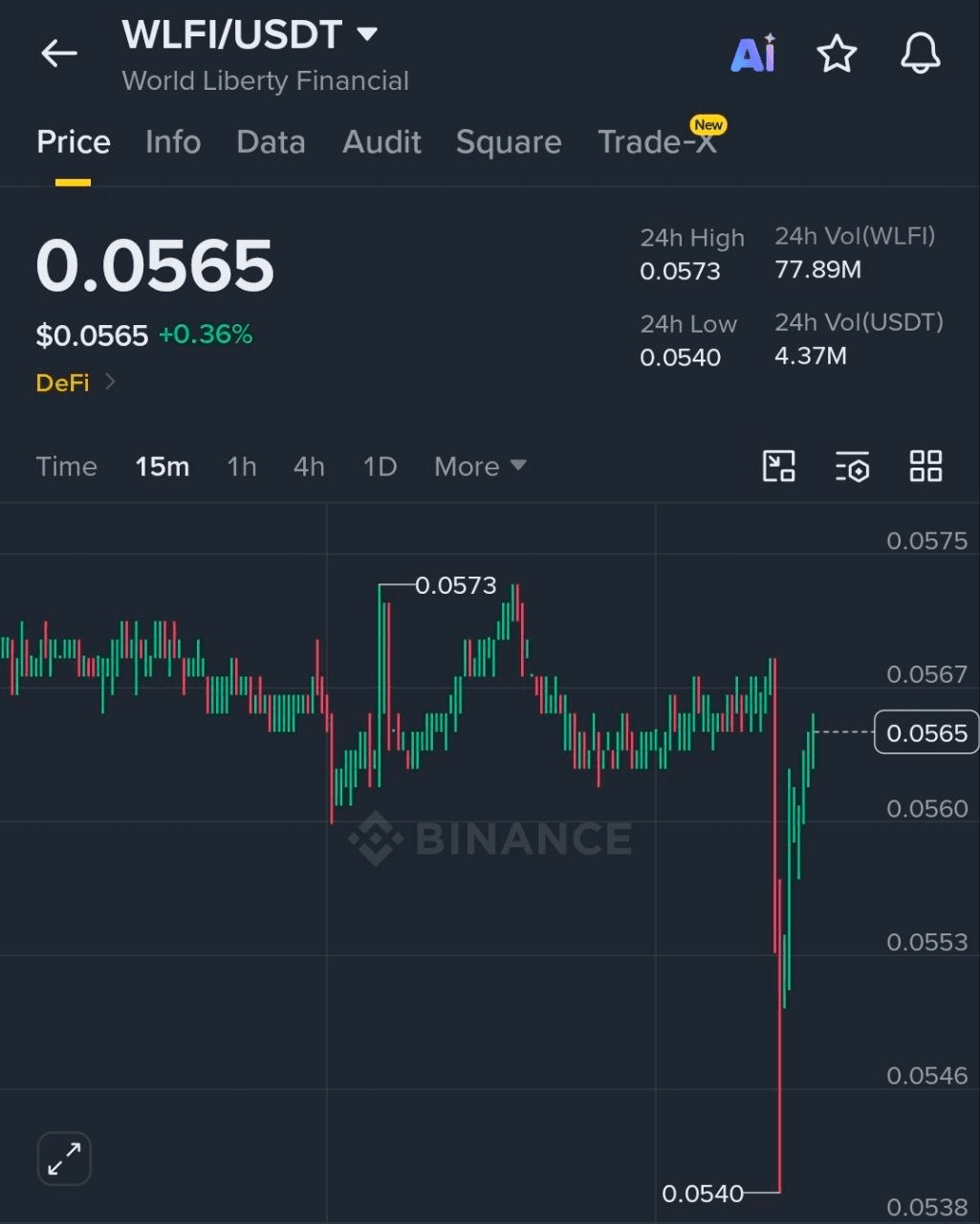Open the DeFi category chevron
The image size is (980, 1224).
pos(110,382)
